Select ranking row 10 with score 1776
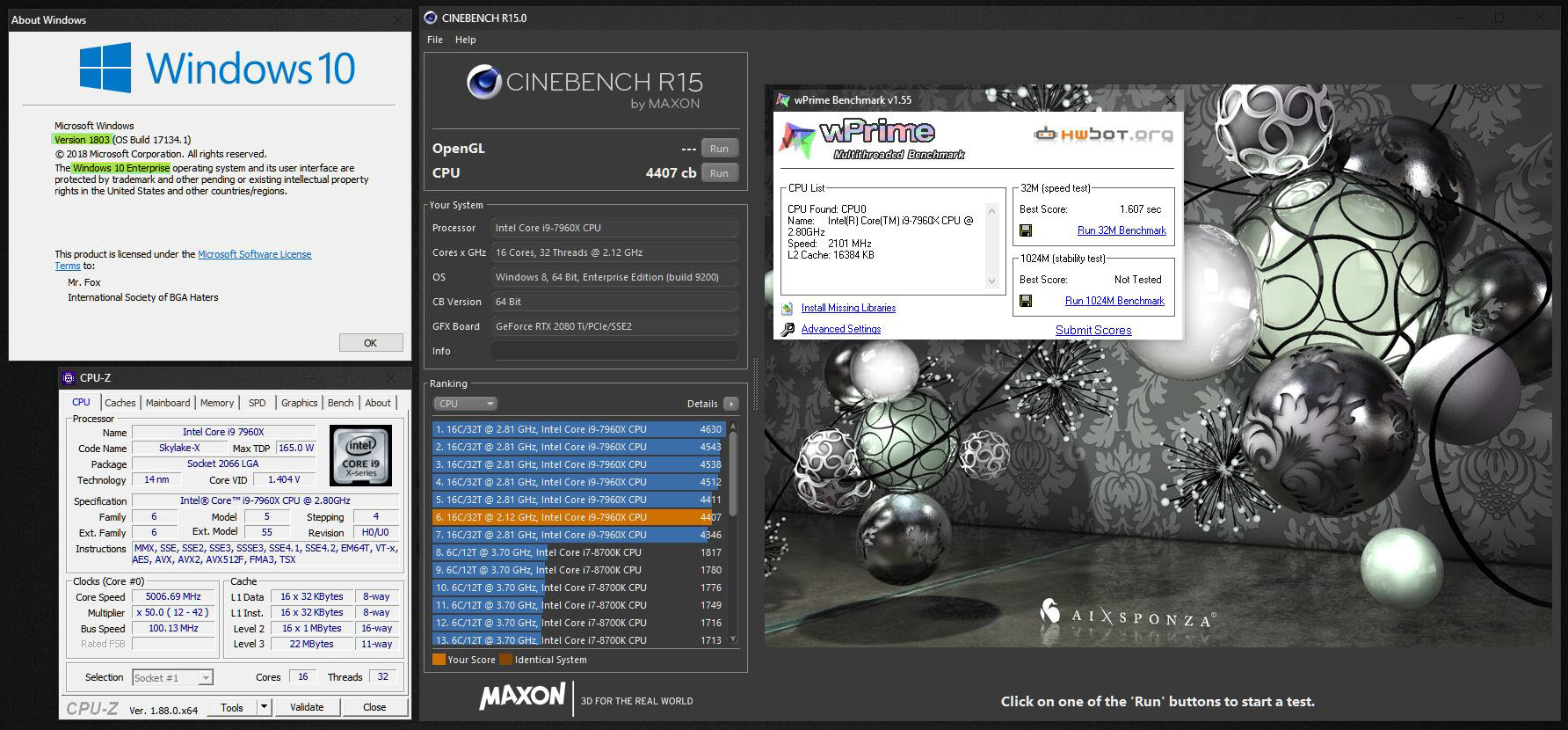Viewport: 1568px width, 730px height. click(x=577, y=588)
